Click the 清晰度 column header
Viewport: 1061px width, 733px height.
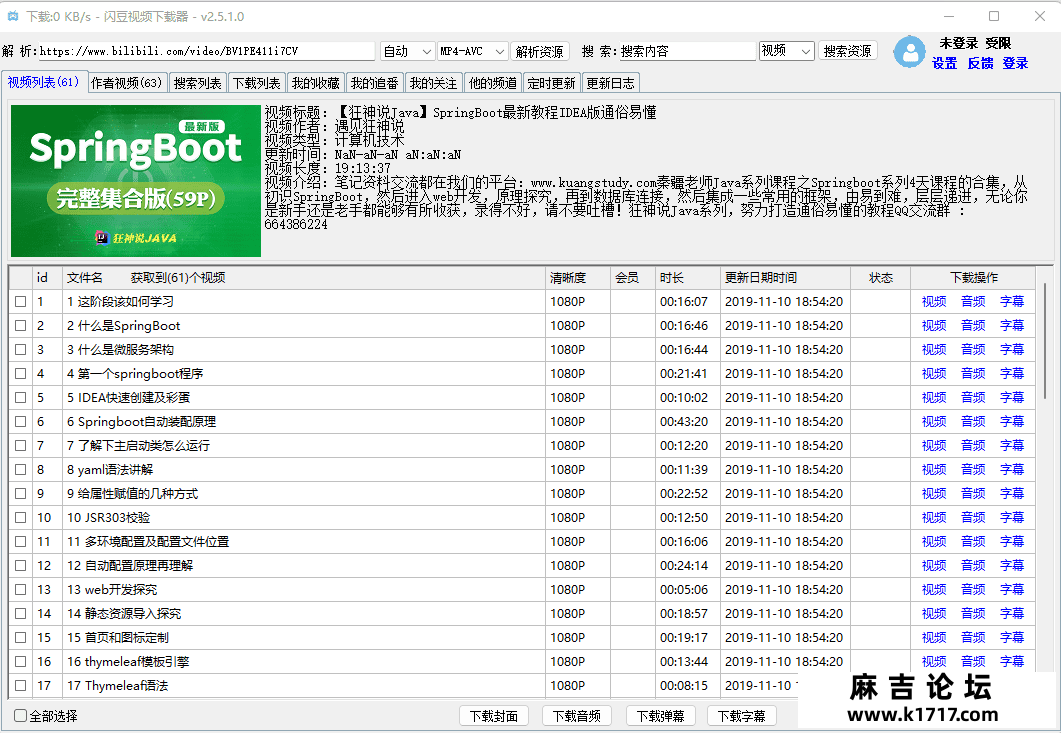(577, 277)
